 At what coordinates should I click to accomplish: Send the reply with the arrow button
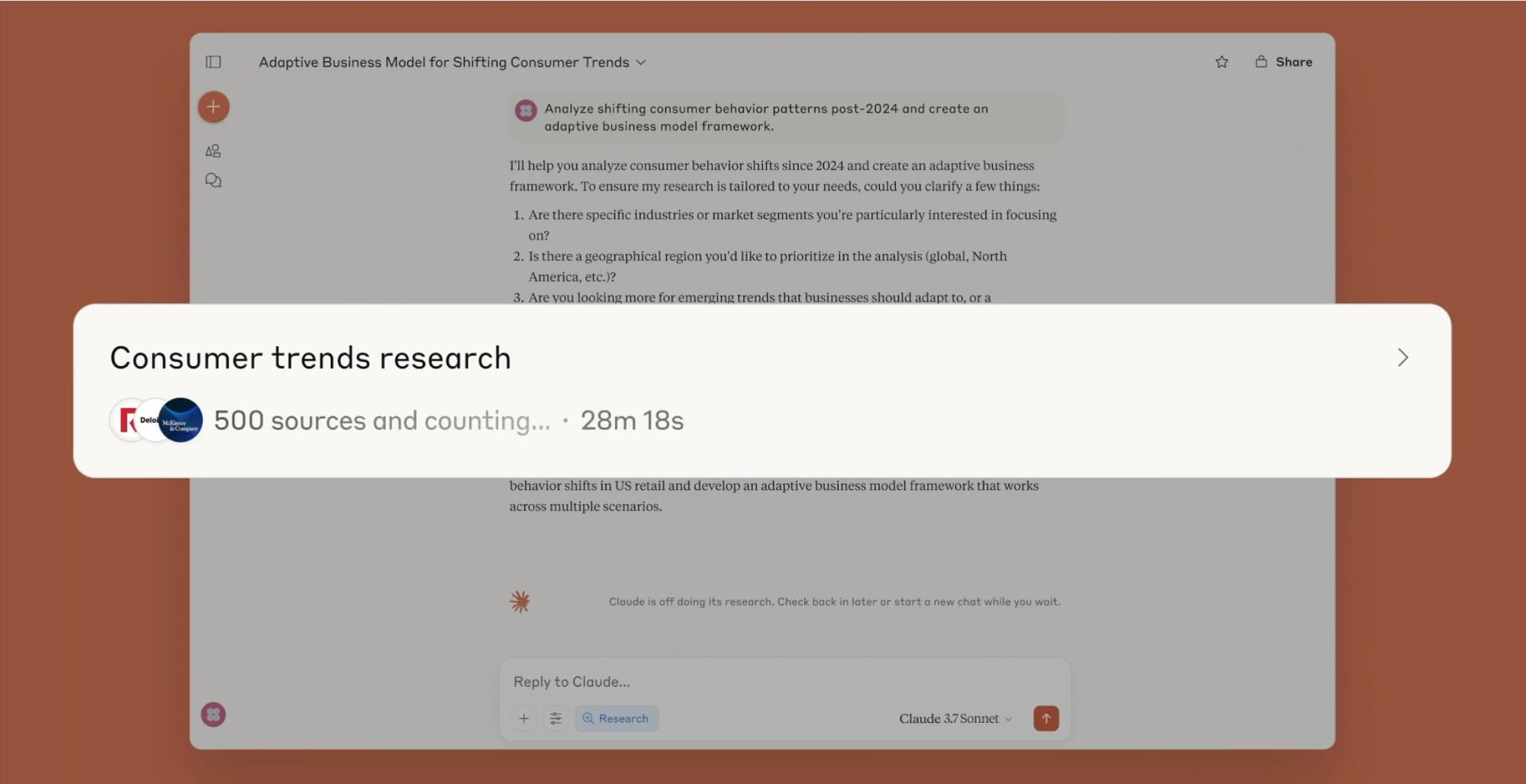coord(1046,718)
